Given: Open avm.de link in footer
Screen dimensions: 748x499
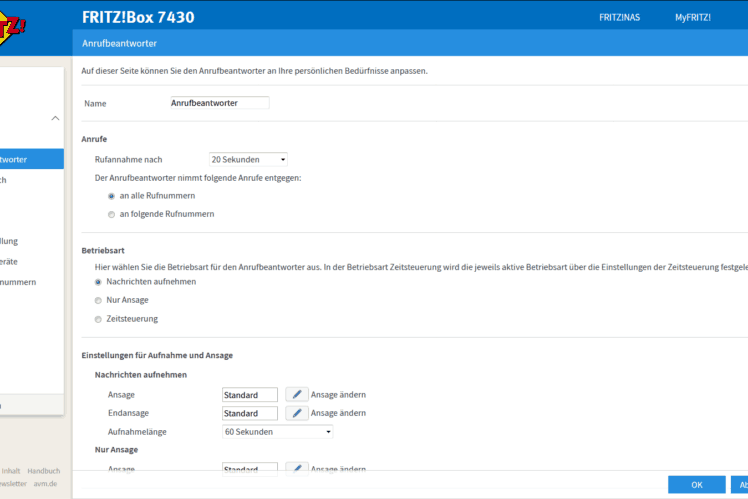Looking at the screenshot, I should [45, 484].
